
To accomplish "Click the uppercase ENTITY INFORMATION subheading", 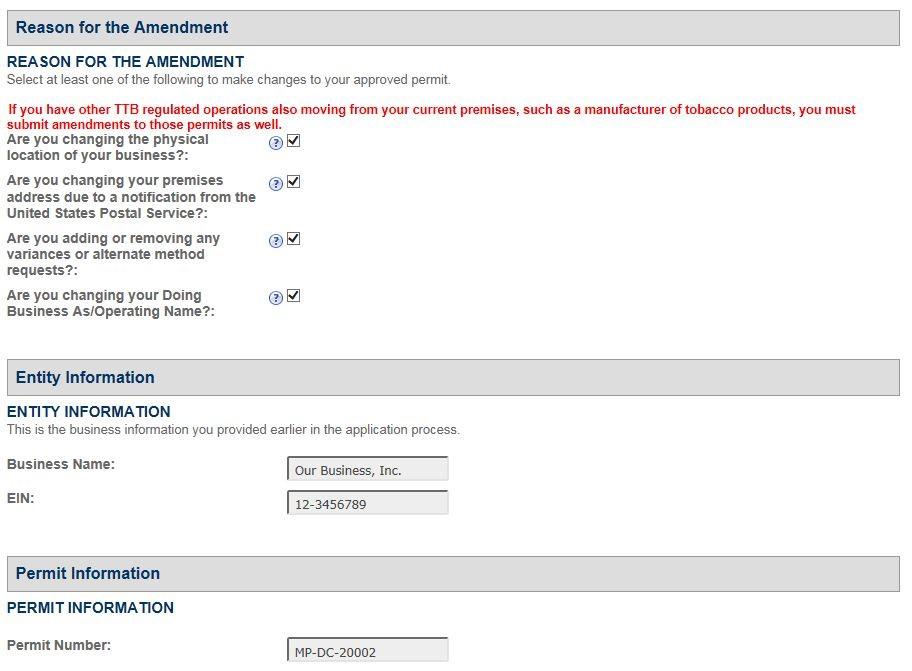I will pos(89,412).
